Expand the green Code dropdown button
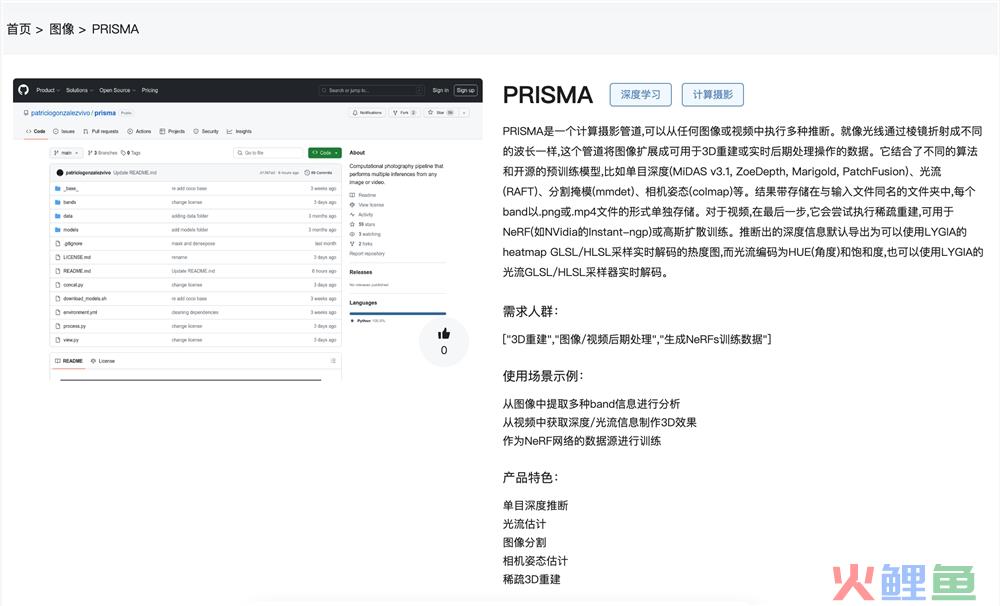The image size is (1000, 606). [325, 153]
